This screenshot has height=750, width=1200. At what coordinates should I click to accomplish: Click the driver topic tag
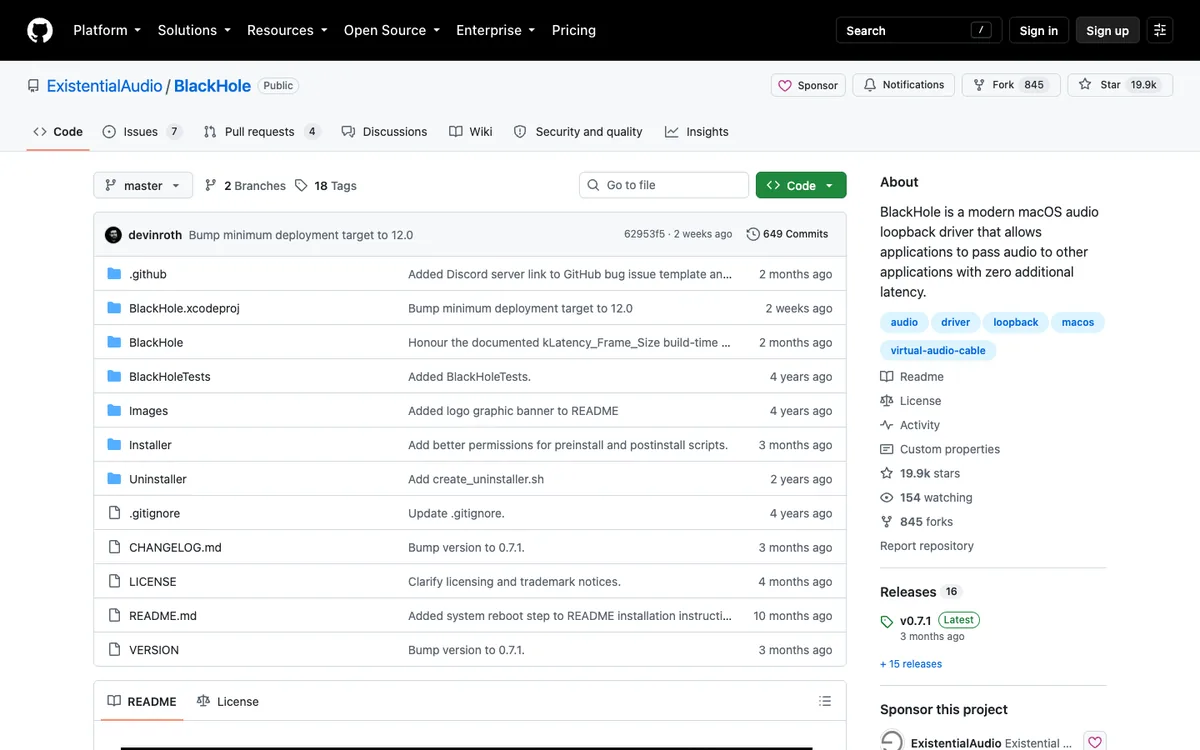[956, 322]
